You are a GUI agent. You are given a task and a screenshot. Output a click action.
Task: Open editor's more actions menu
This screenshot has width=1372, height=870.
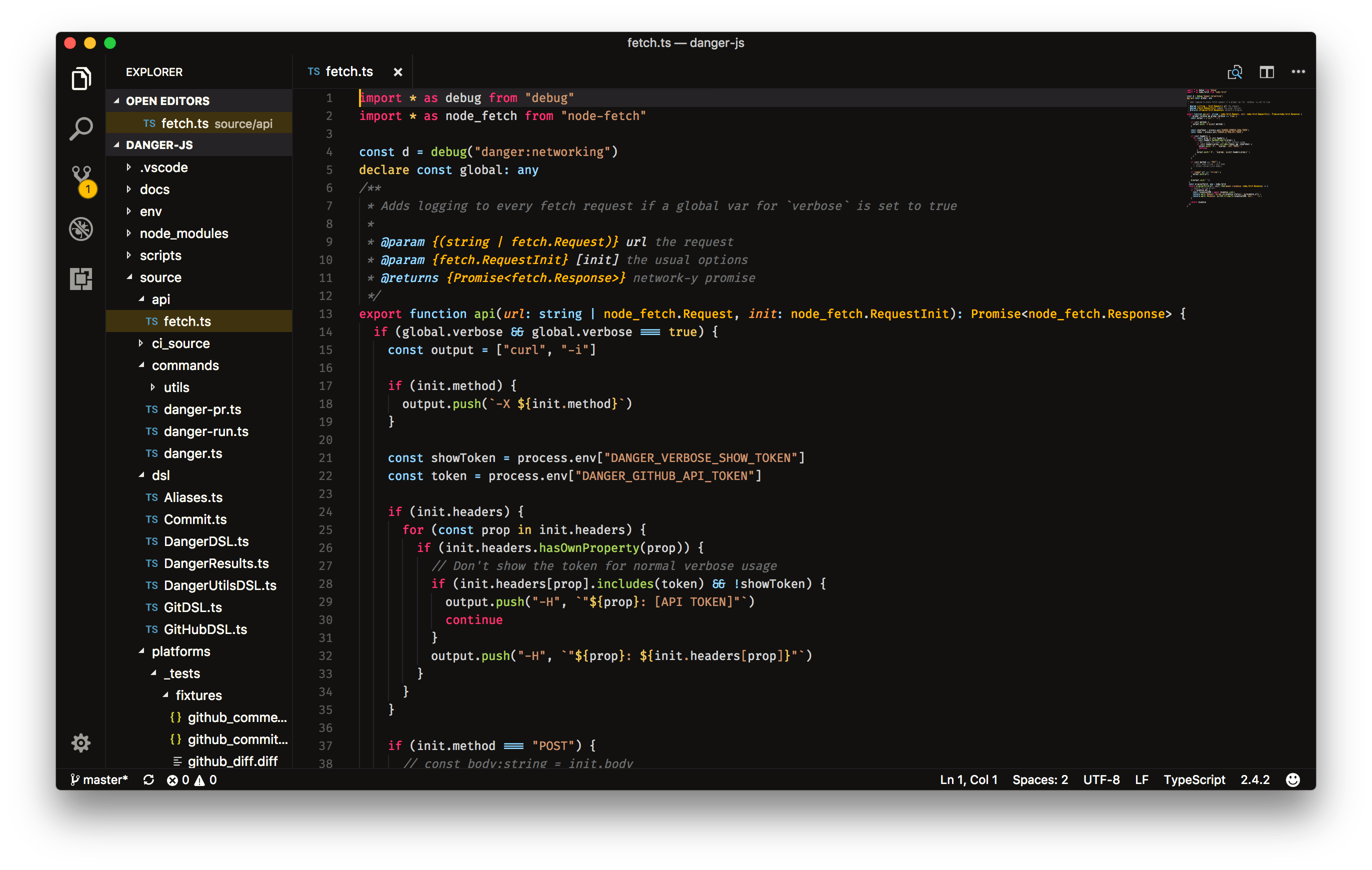(x=1298, y=71)
